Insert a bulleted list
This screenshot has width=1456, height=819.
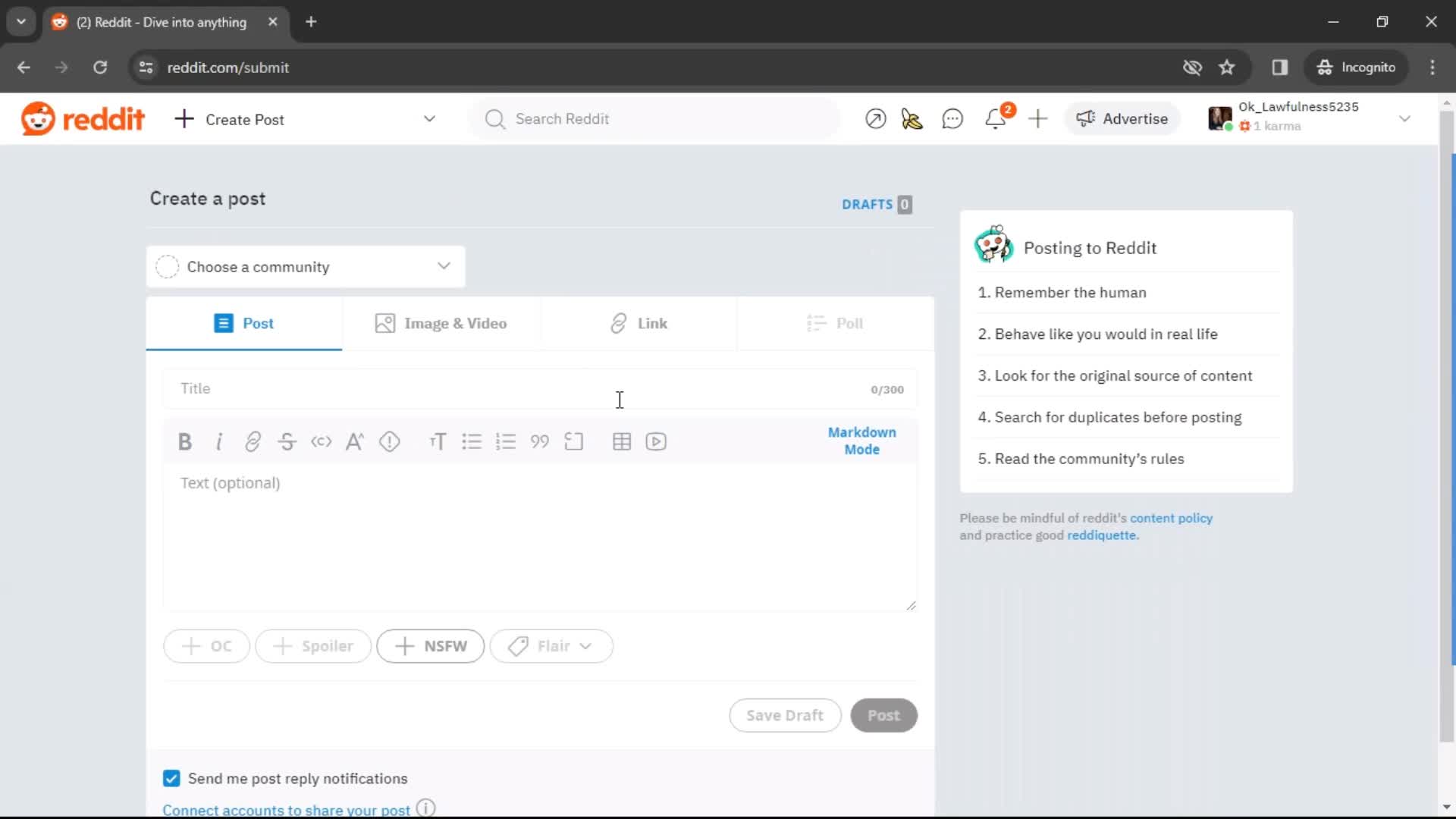(x=470, y=441)
